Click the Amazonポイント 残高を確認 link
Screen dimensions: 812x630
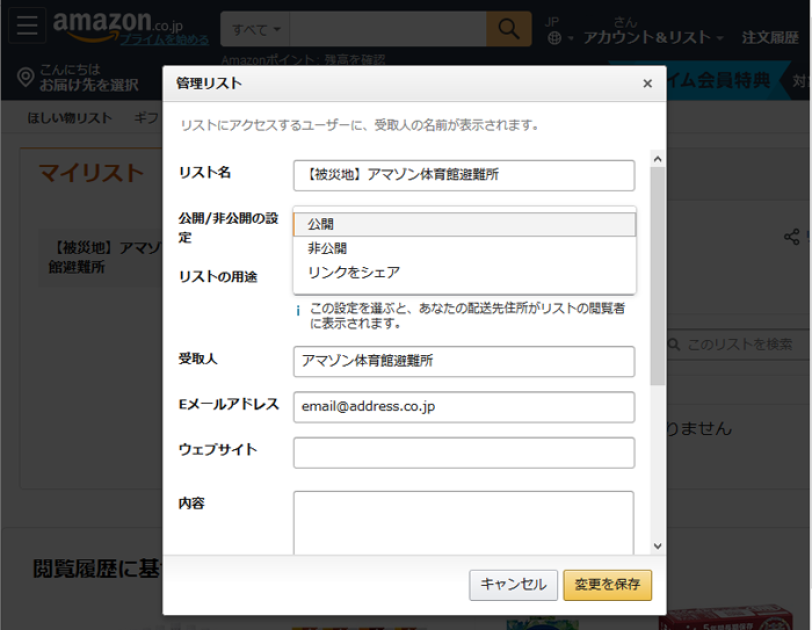click(303, 60)
